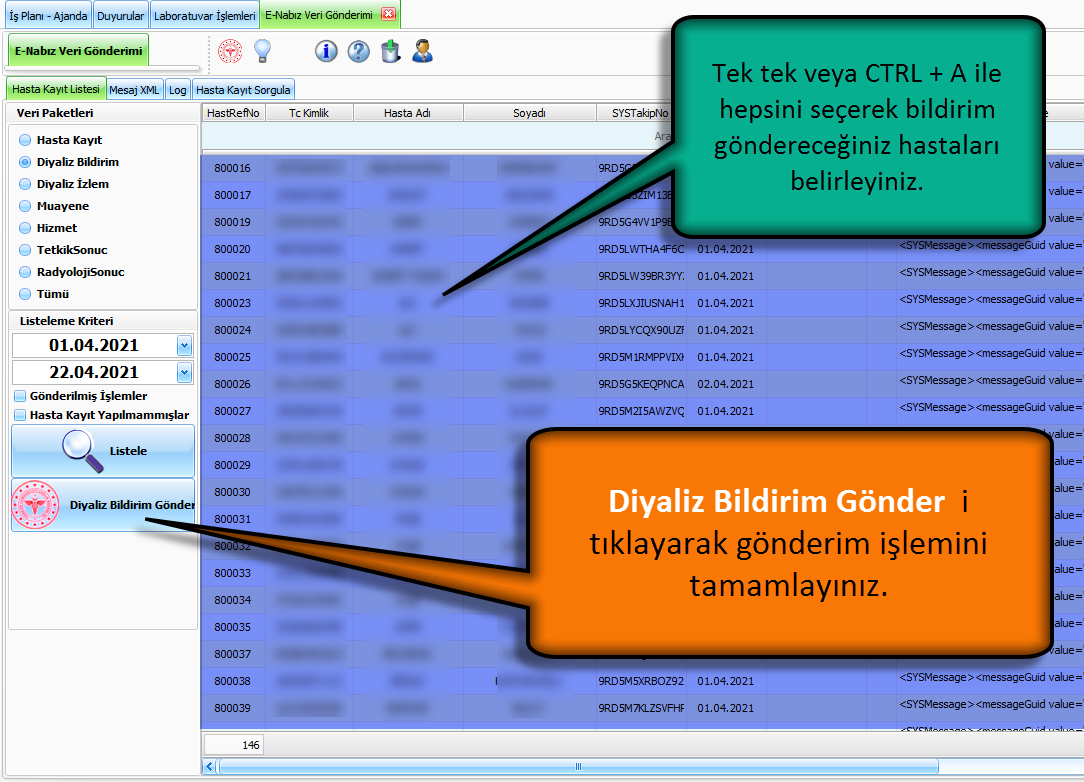Click the 800021 cell in HastRefNo column
This screenshot has height=782, width=1084.
(x=233, y=276)
